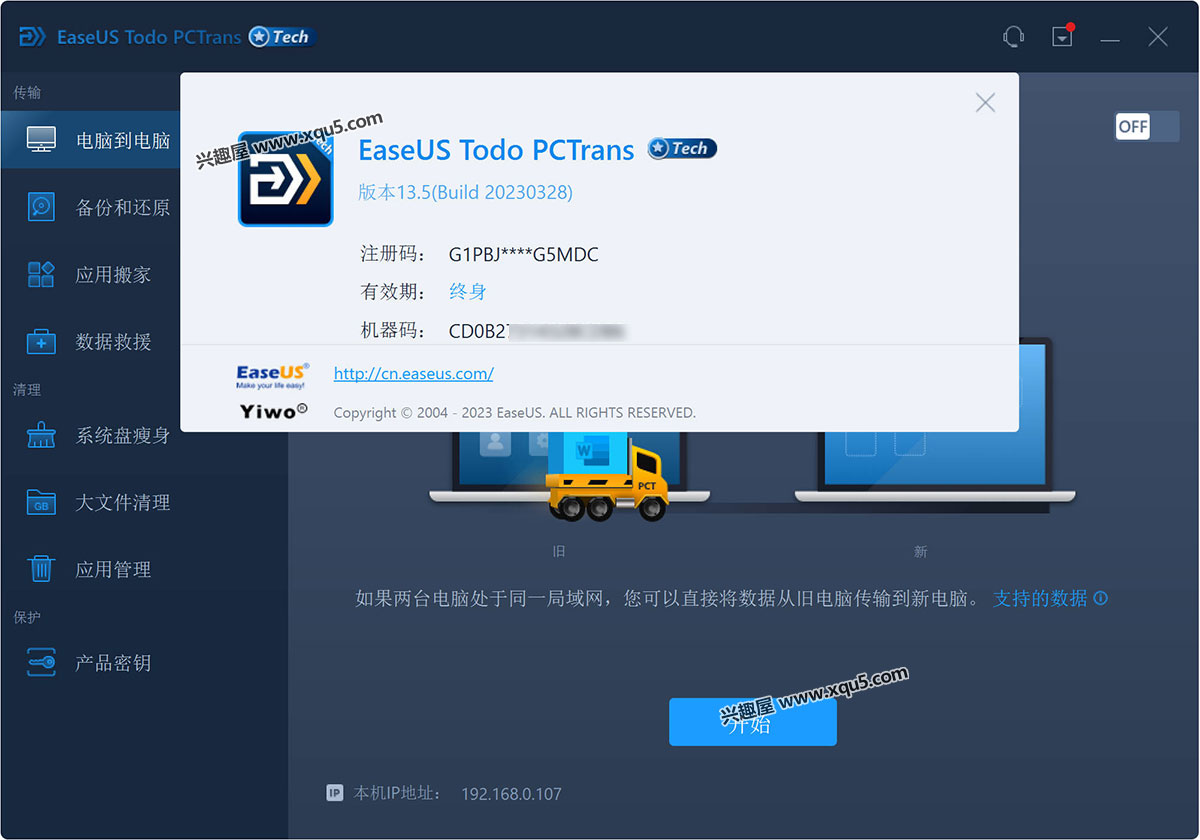1200x840 pixels.
Task: Click the trash bin icon beside 应用管理
Action: coord(41,569)
